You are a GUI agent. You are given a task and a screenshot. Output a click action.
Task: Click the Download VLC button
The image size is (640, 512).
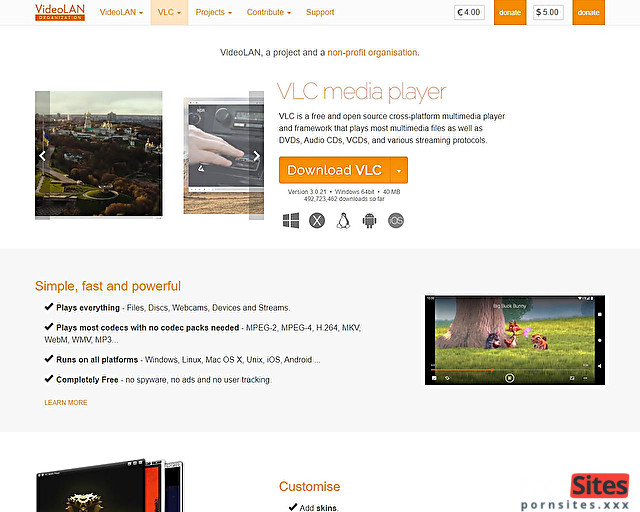coord(335,170)
